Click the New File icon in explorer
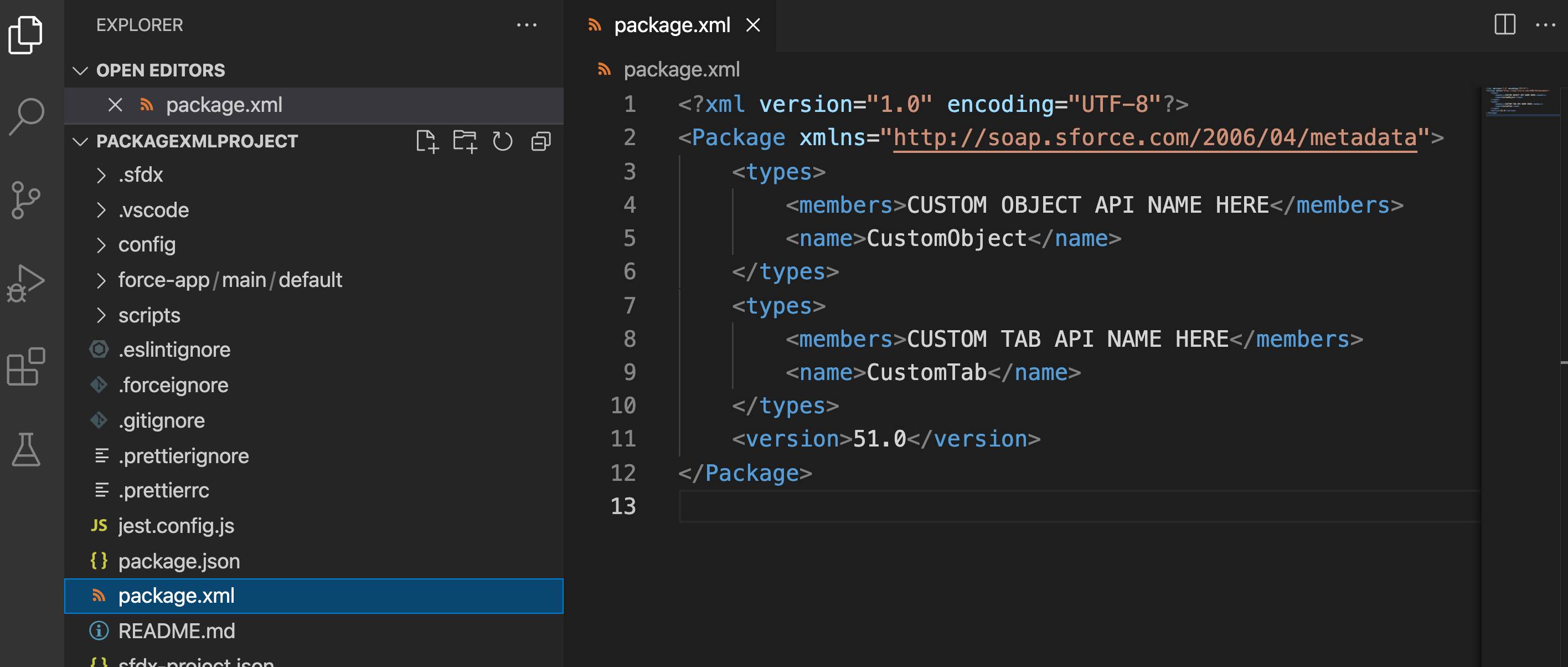 (427, 141)
